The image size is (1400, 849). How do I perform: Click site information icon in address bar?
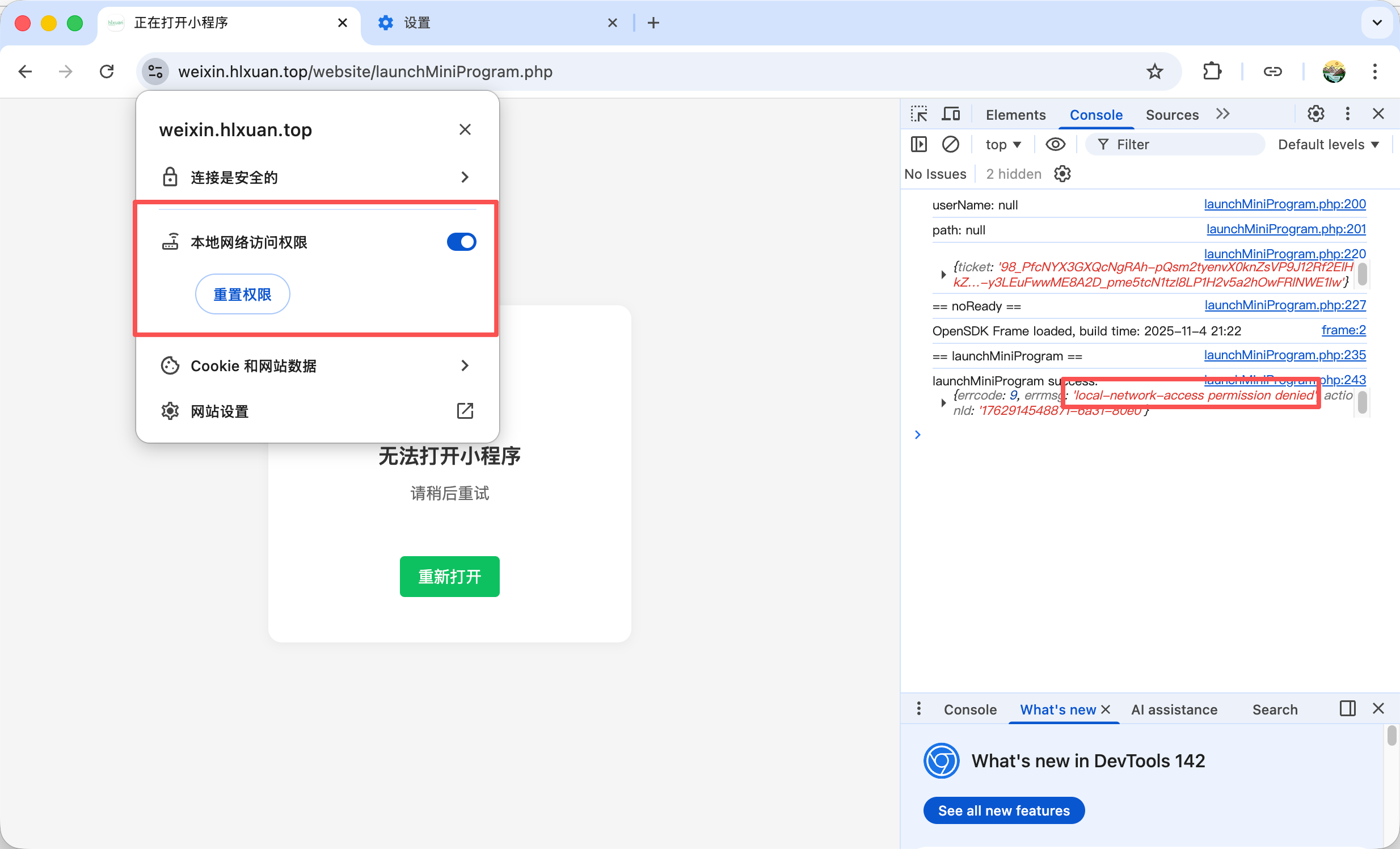[155, 72]
